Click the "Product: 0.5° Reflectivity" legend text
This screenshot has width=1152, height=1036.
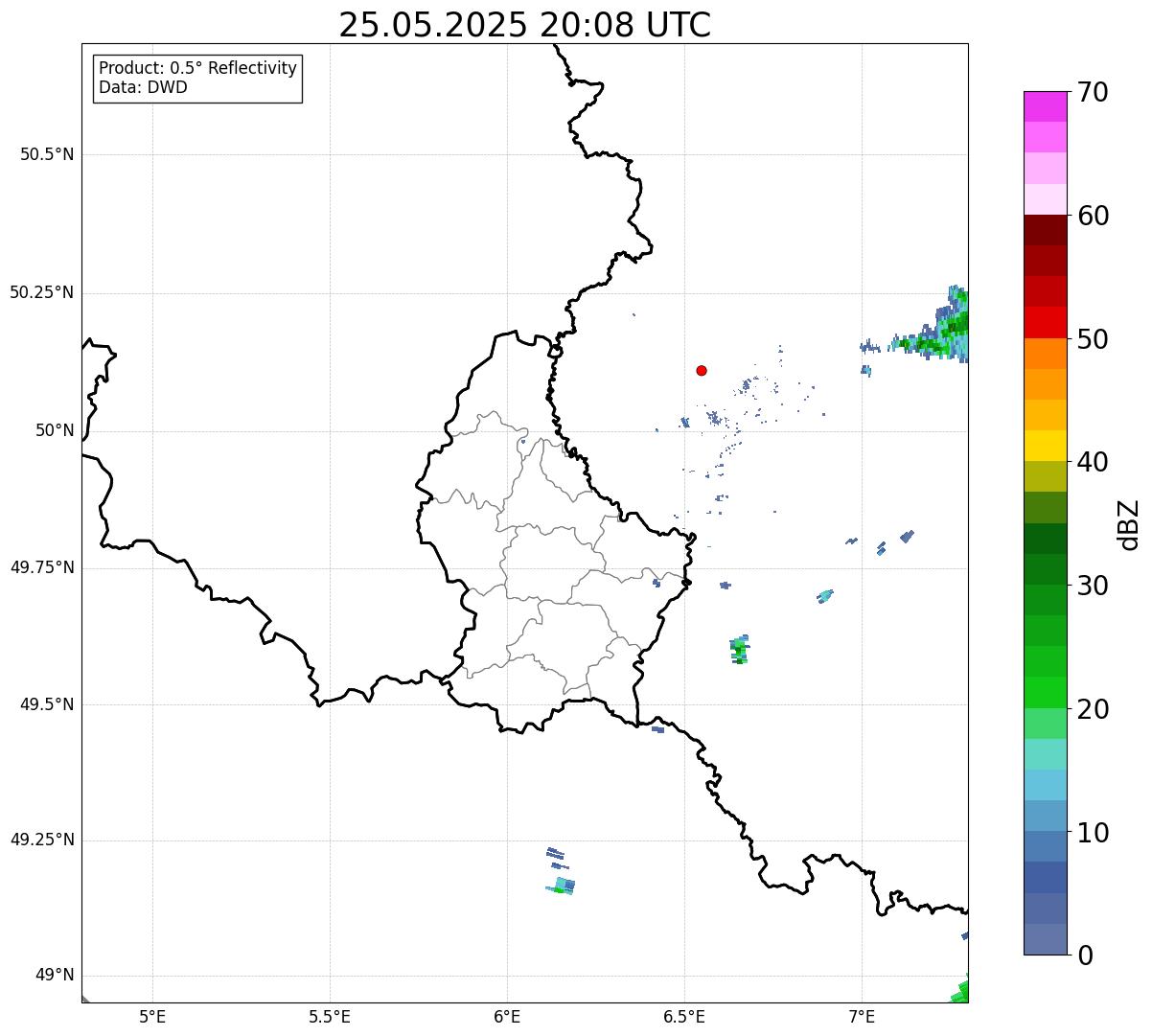pyautogui.click(x=198, y=68)
